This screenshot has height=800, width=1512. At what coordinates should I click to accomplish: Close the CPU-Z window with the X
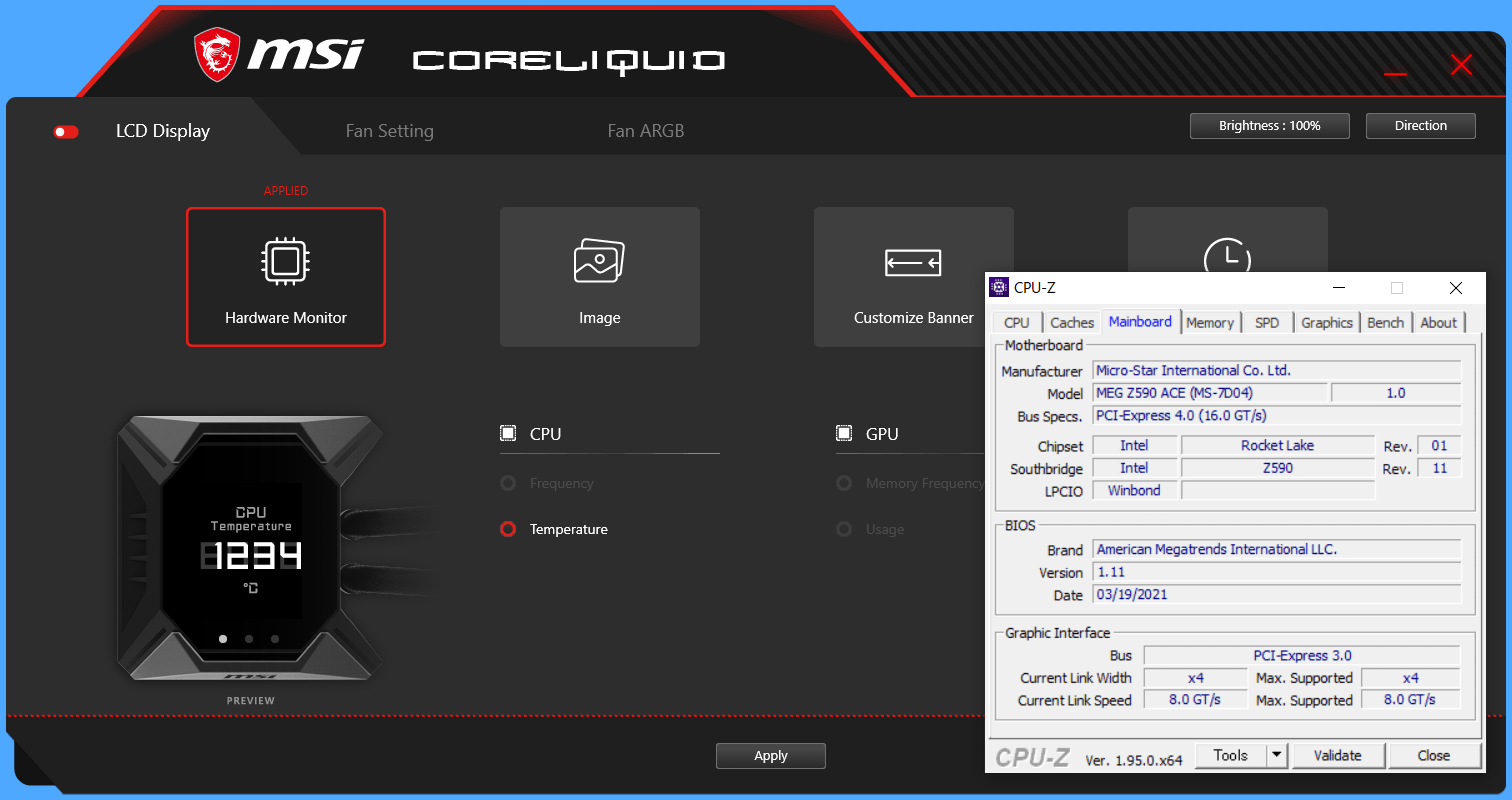tap(1455, 288)
